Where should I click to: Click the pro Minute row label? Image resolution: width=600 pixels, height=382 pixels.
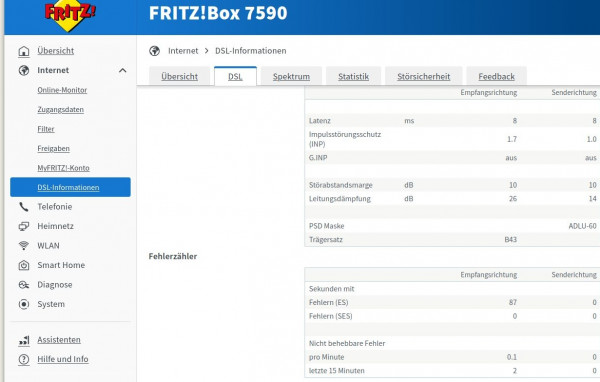(x=326, y=357)
